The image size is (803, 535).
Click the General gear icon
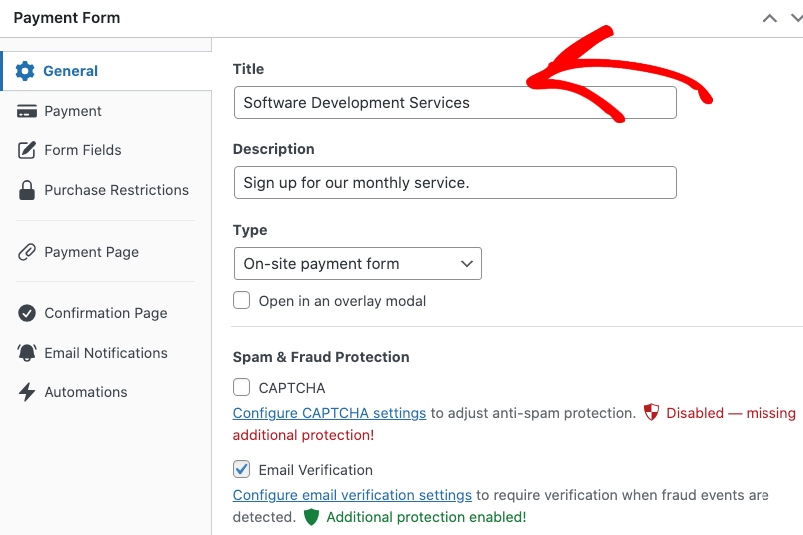coord(25,71)
